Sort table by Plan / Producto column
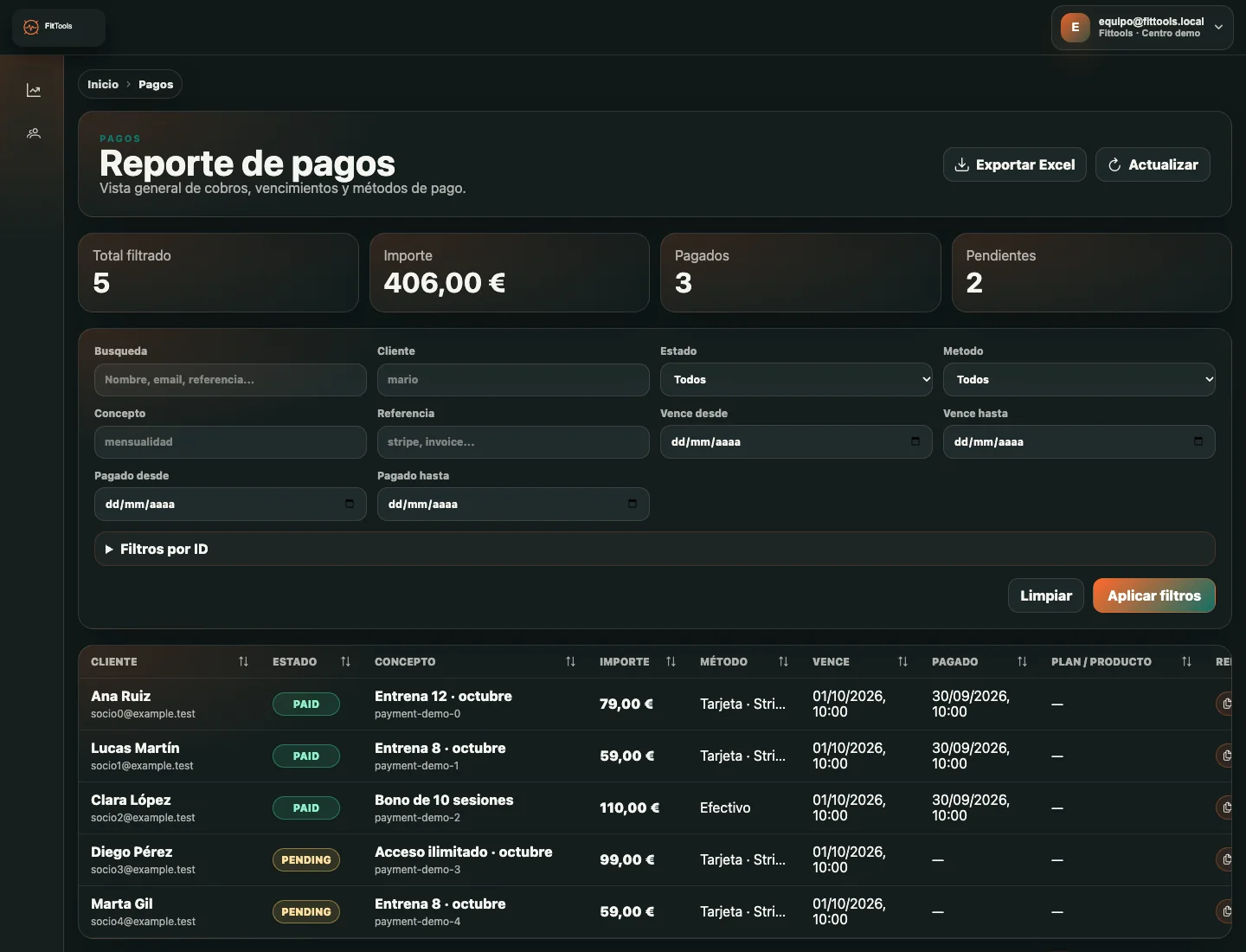The image size is (1246, 952). (x=1186, y=661)
